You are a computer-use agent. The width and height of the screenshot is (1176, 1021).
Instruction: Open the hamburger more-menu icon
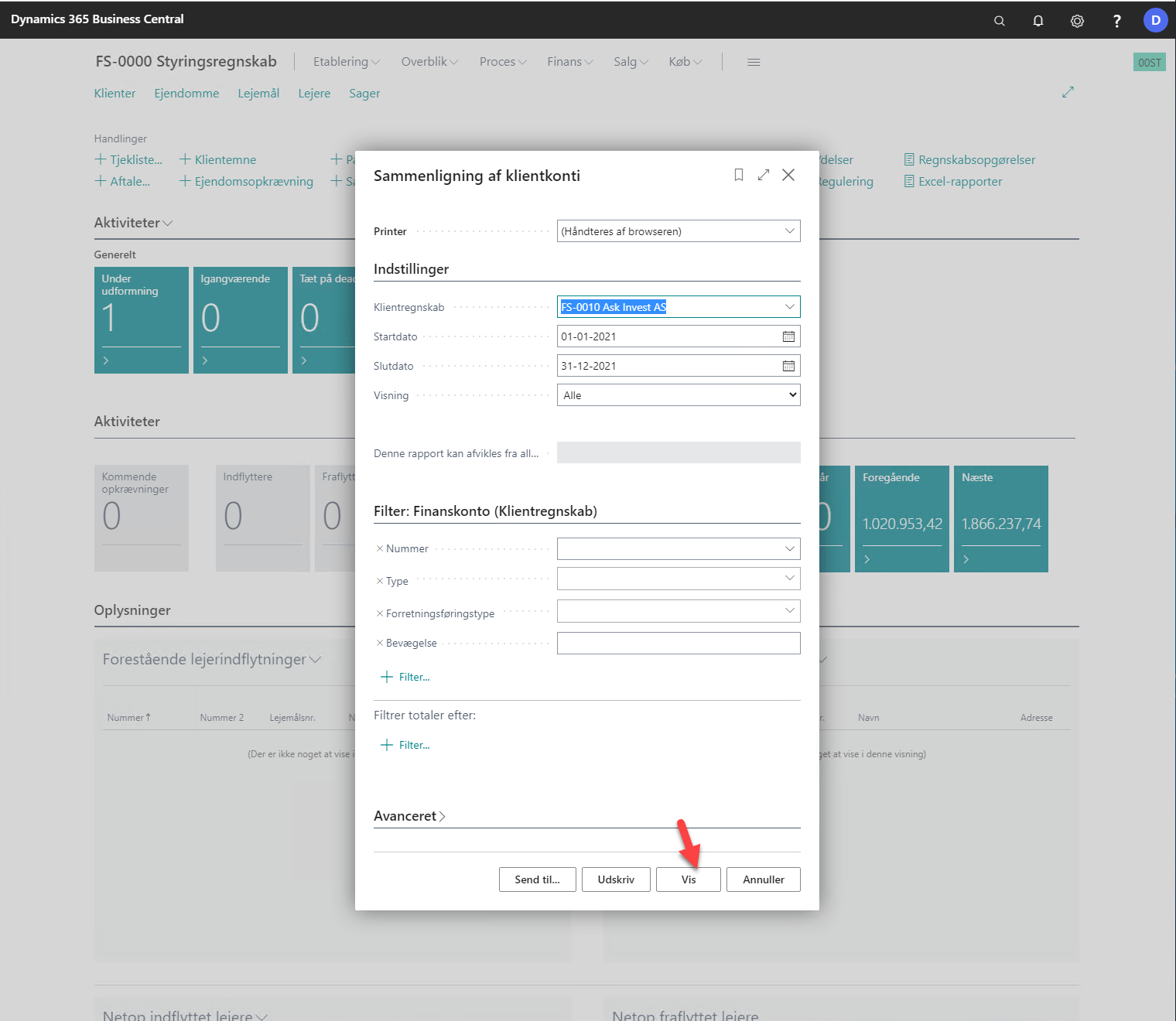click(754, 62)
